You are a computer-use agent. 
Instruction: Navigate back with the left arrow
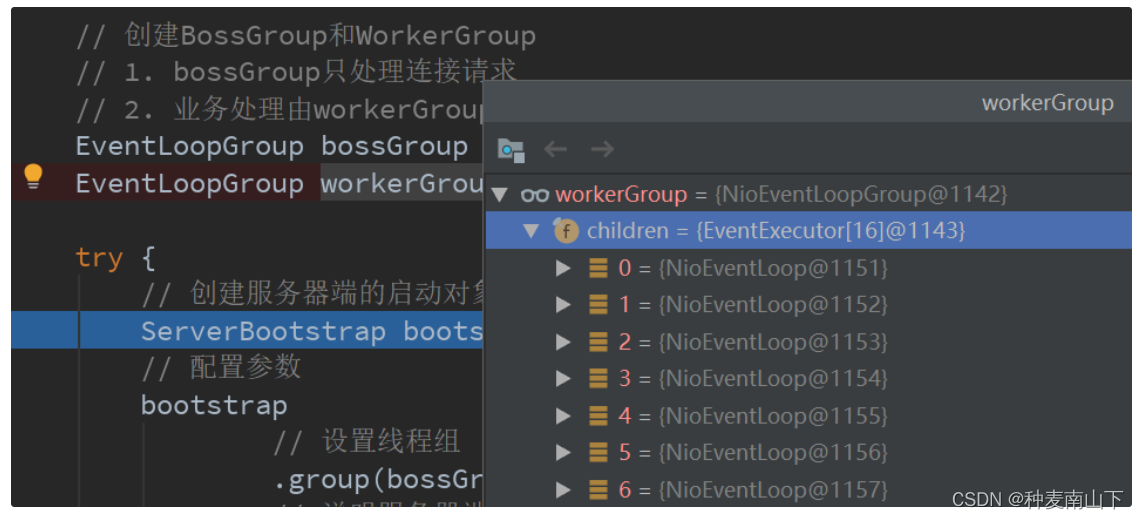tap(555, 149)
